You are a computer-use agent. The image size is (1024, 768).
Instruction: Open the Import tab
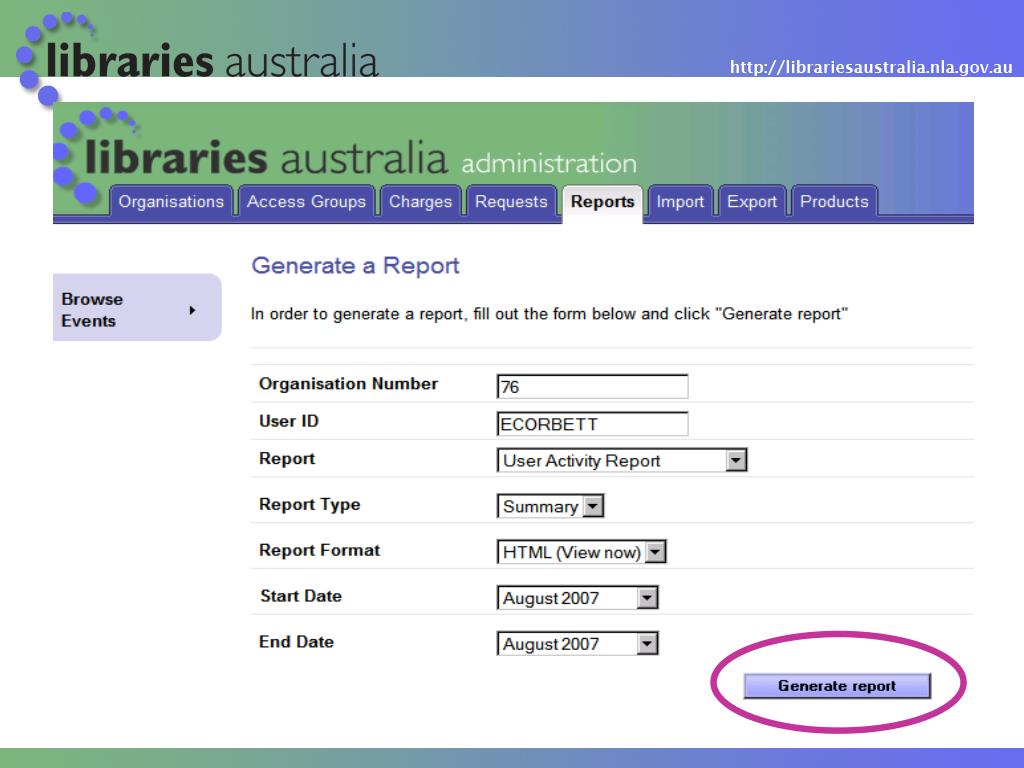click(680, 202)
